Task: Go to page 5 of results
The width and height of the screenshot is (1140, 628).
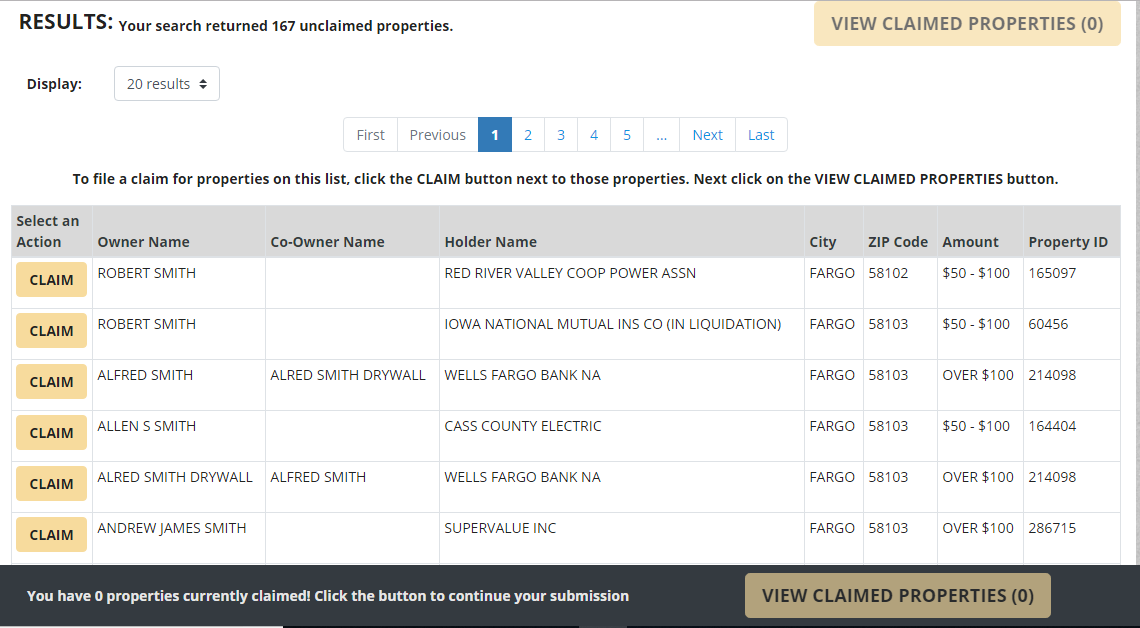Action: (627, 134)
